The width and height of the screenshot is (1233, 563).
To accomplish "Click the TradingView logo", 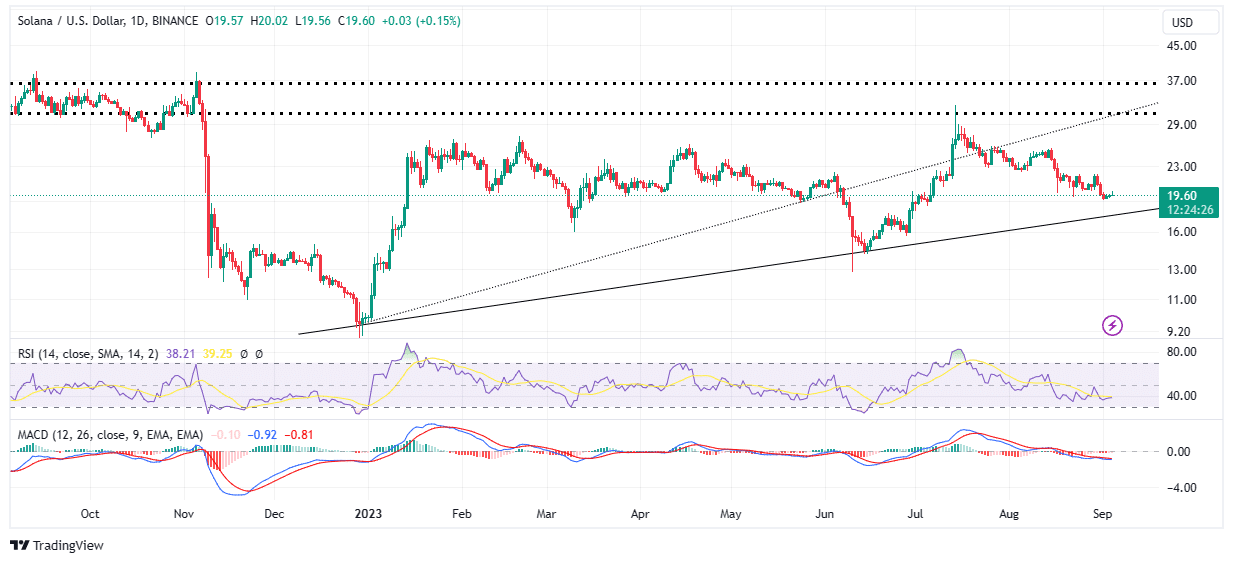I will (19, 545).
